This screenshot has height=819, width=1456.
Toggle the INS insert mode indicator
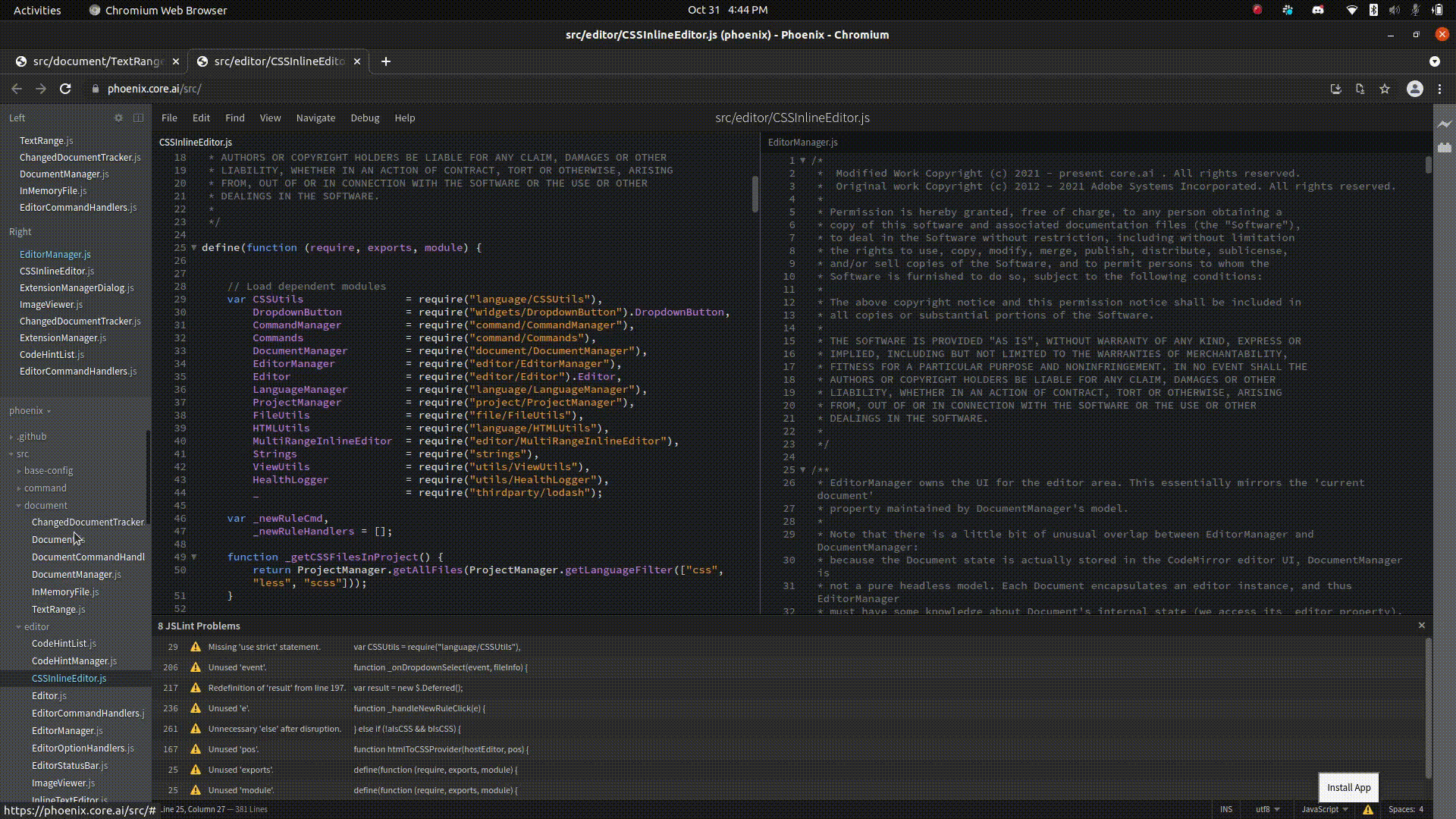tap(1226, 809)
